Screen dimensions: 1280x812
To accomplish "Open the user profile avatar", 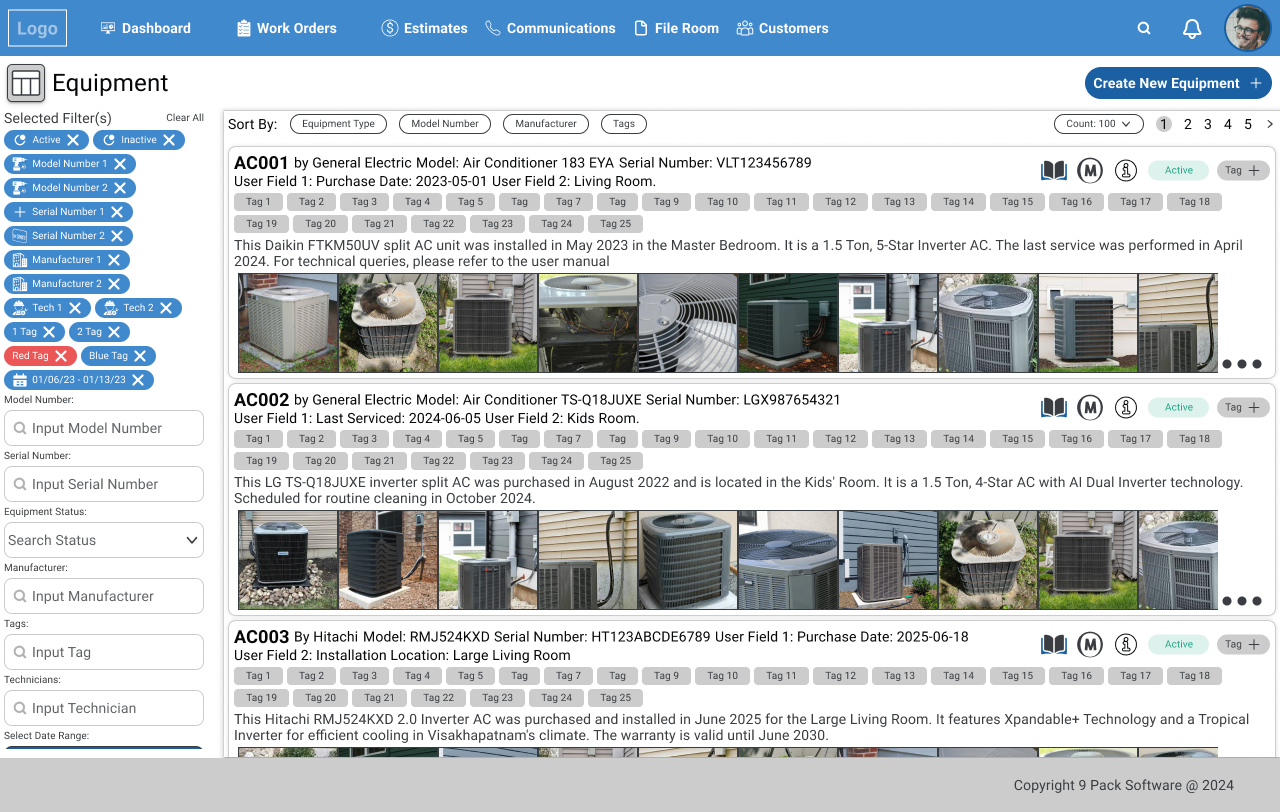I will coord(1247,28).
